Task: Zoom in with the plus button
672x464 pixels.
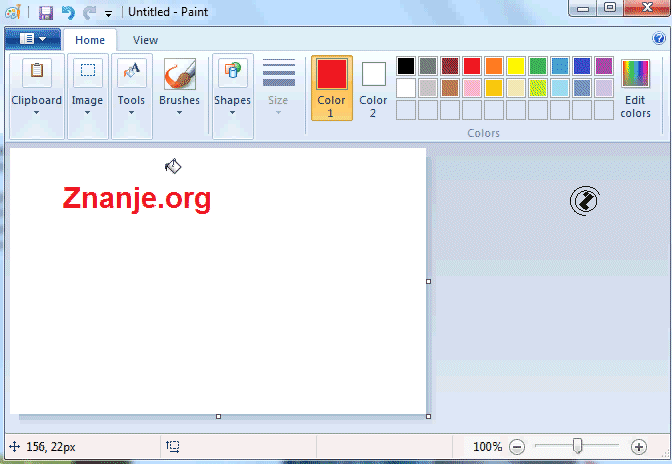Action: coord(639,447)
